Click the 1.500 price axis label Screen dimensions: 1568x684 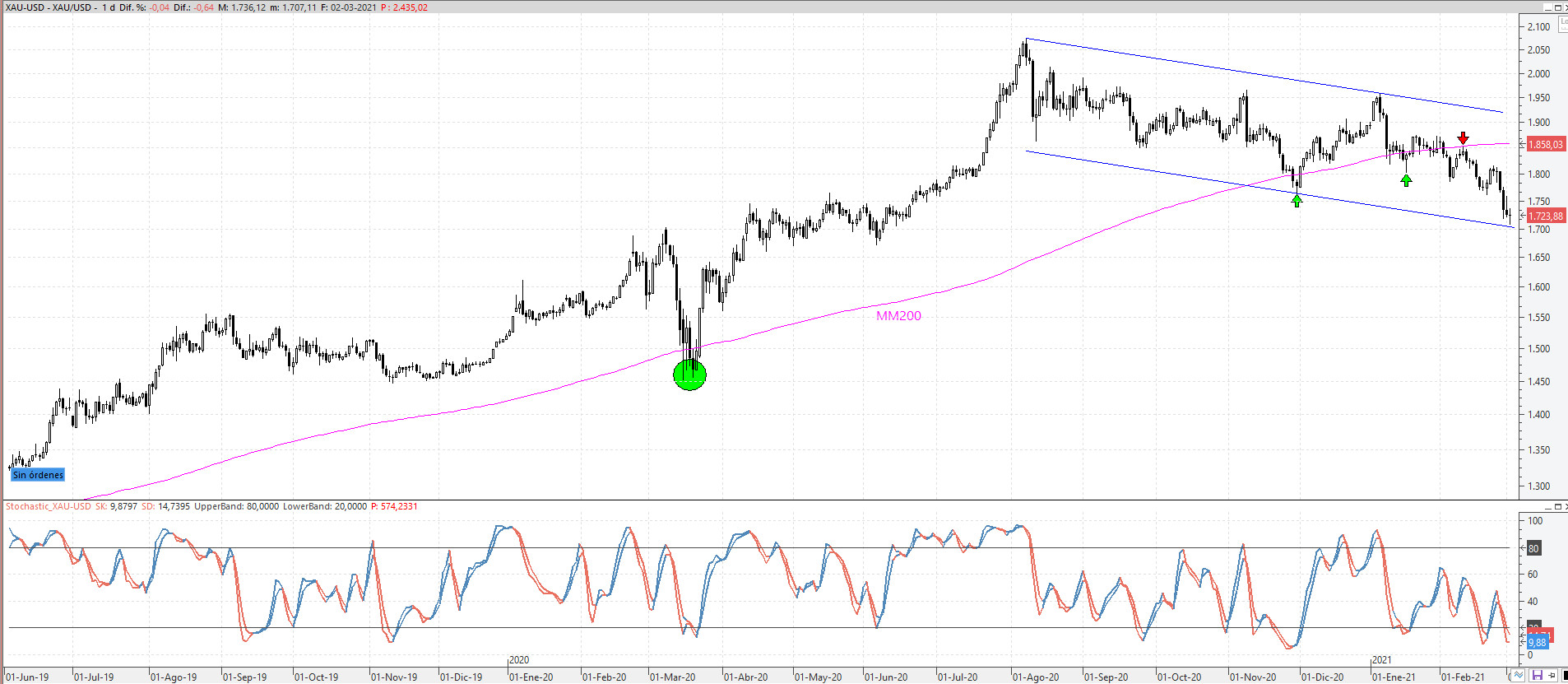(1538, 348)
